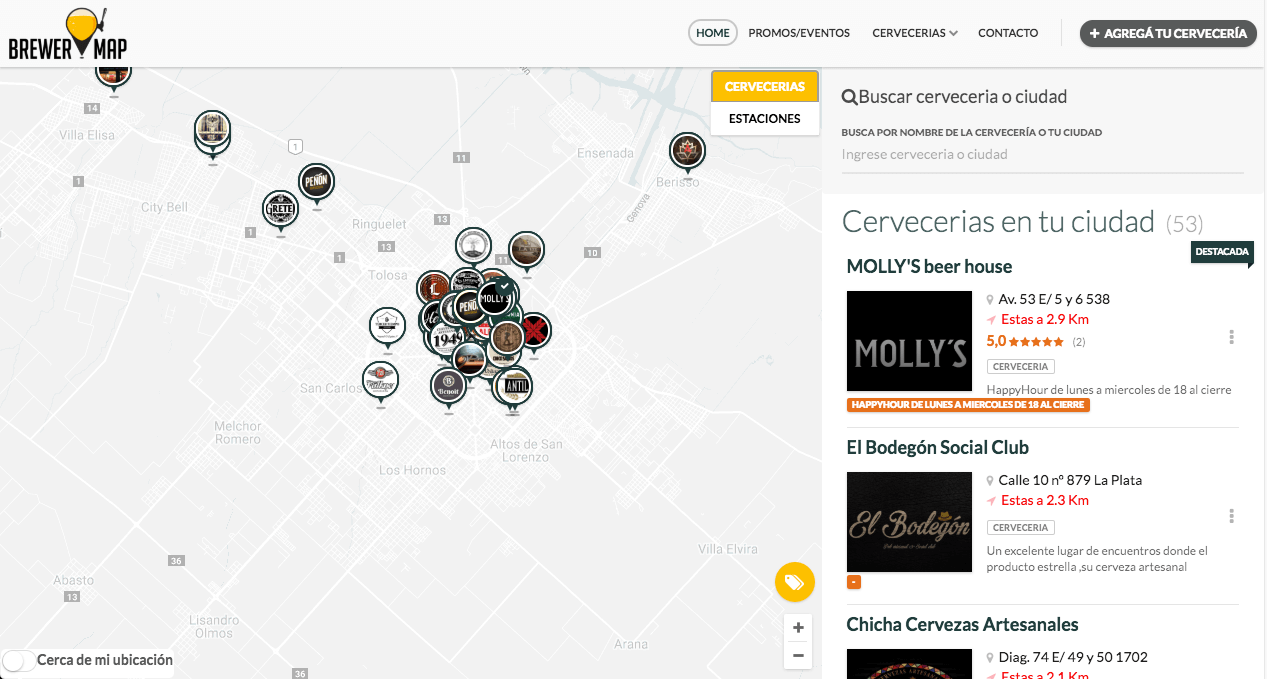1267x679 pixels.
Task: Click the Brewer Map logo
Action: pyautogui.click(x=68, y=34)
